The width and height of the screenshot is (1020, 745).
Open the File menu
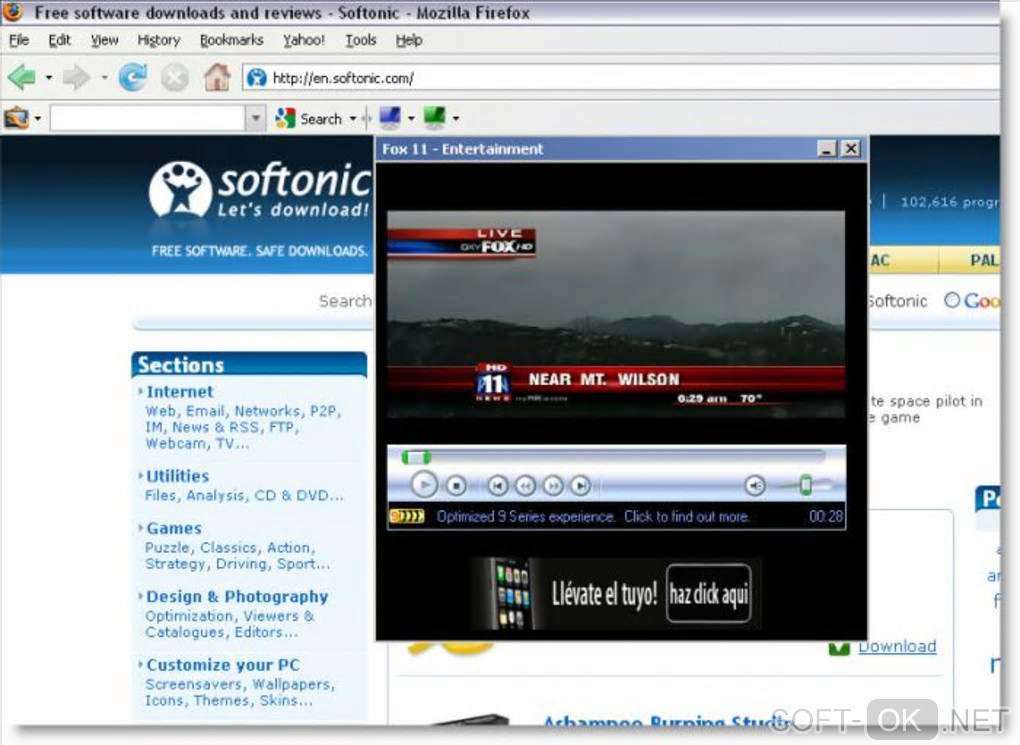19,40
